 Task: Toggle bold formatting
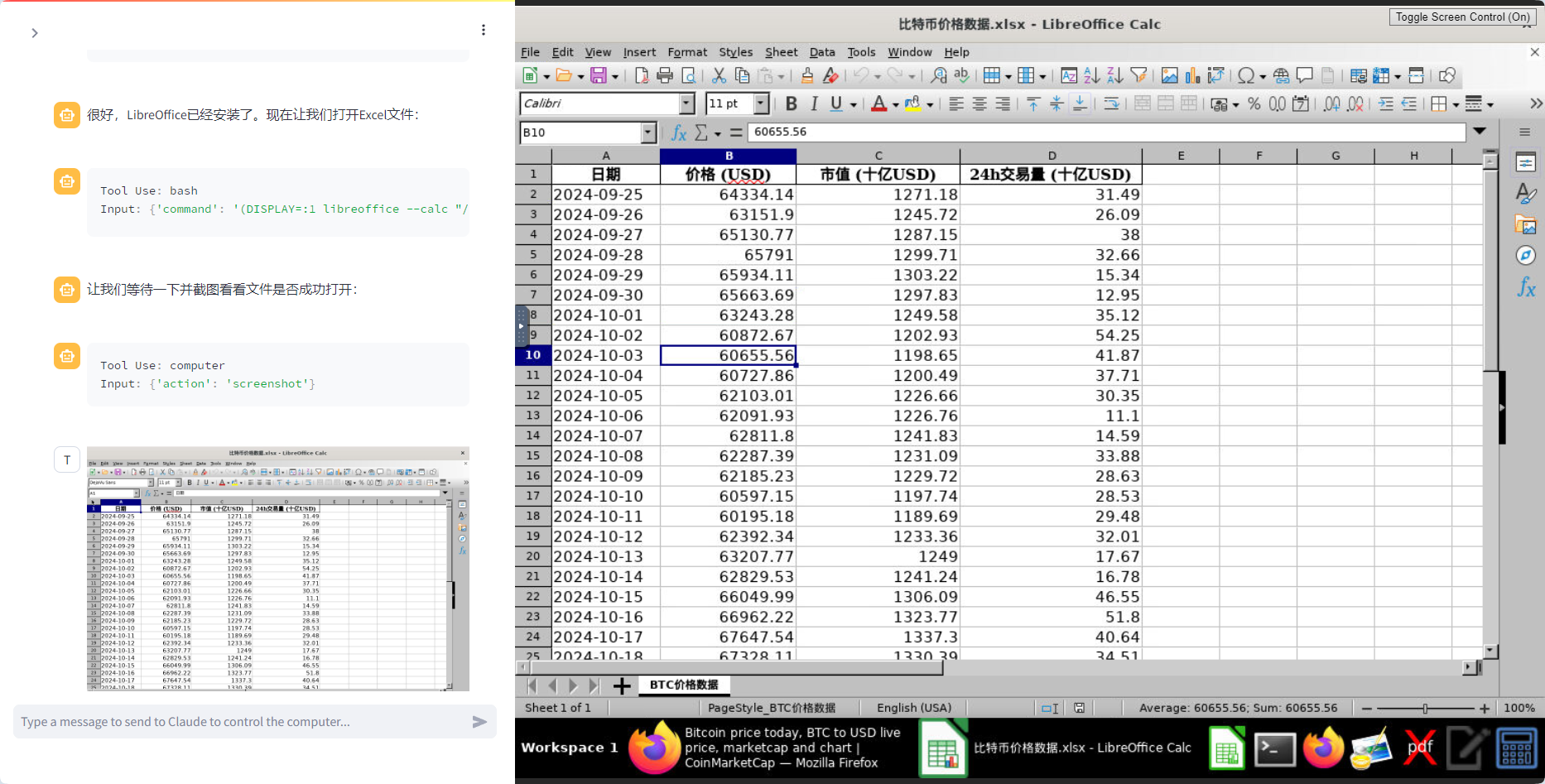[792, 104]
